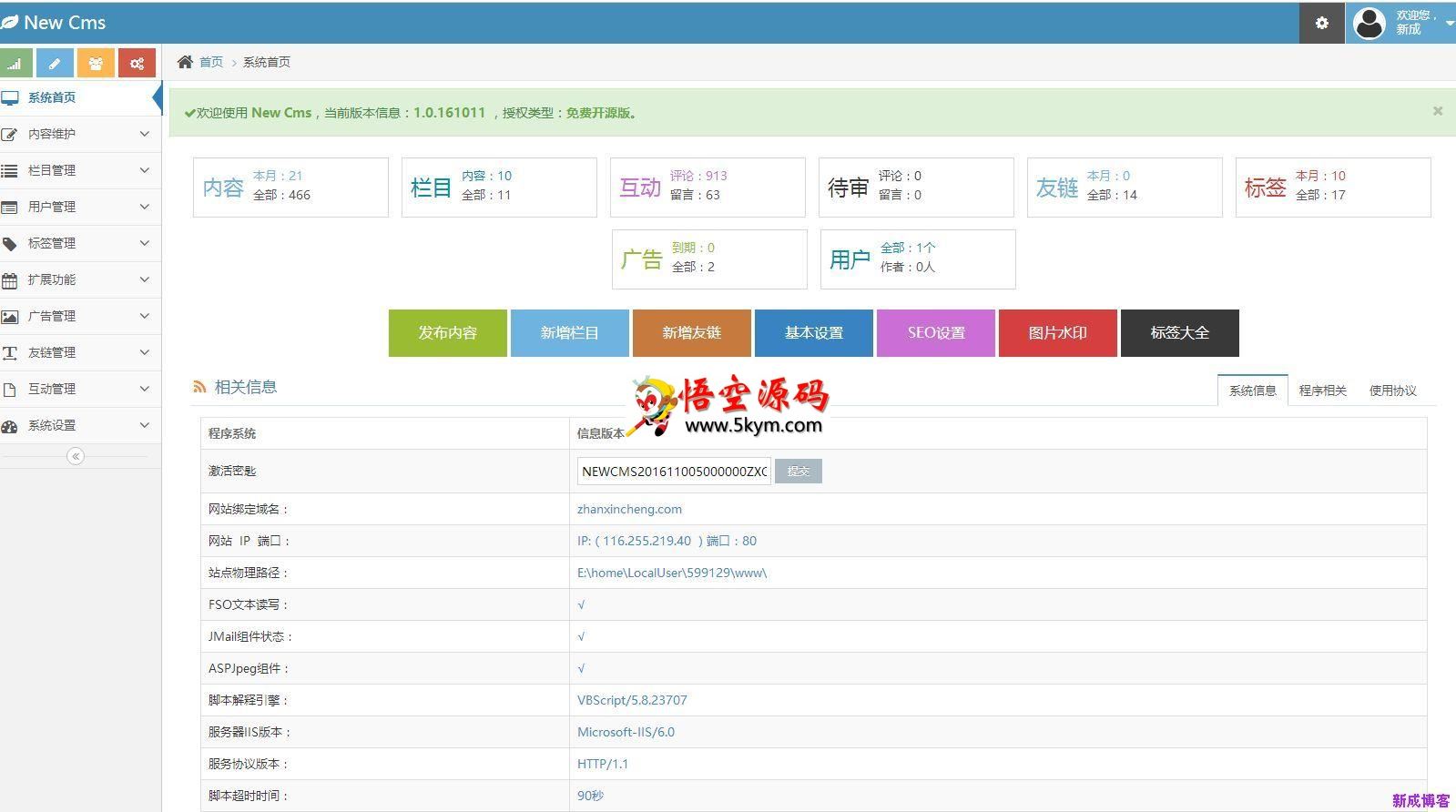Open the settings gear in header
The image size is (1456, 812).
click(1322, 23)
